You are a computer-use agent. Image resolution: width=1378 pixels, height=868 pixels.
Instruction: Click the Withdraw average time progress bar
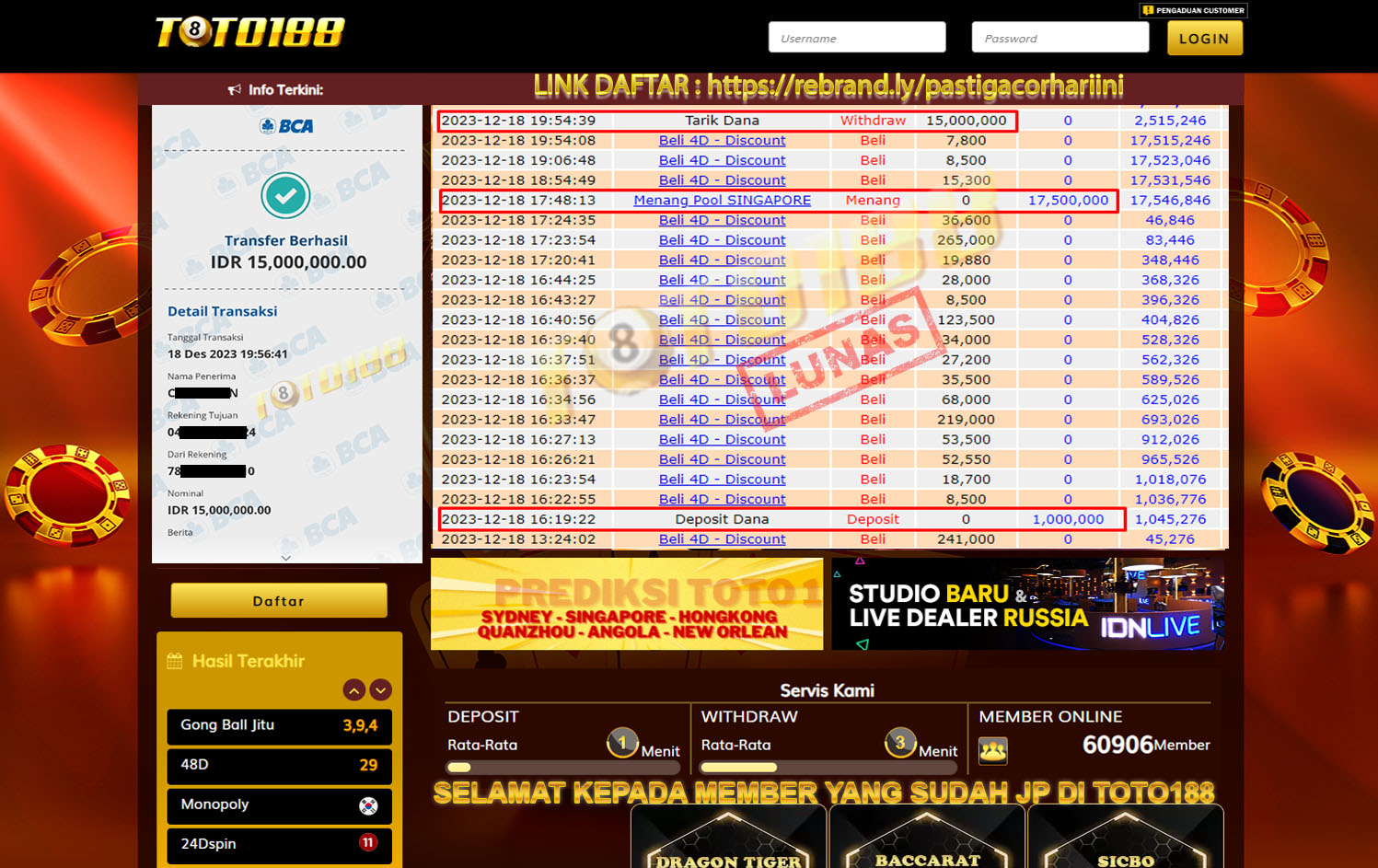click(828, 767)
